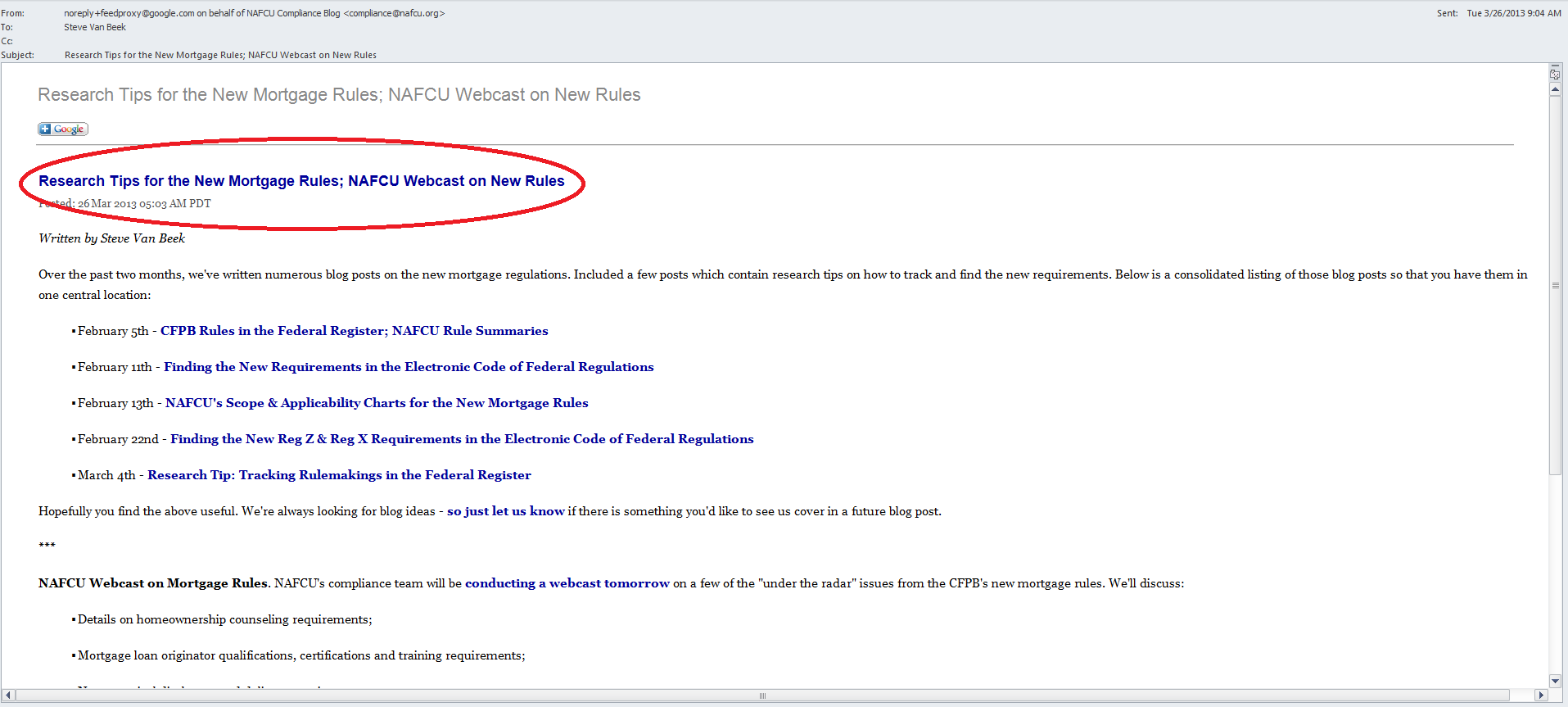Click the horizontal scrollbar right arrow
The image size is (1568, 707).
coord(1541,696)
